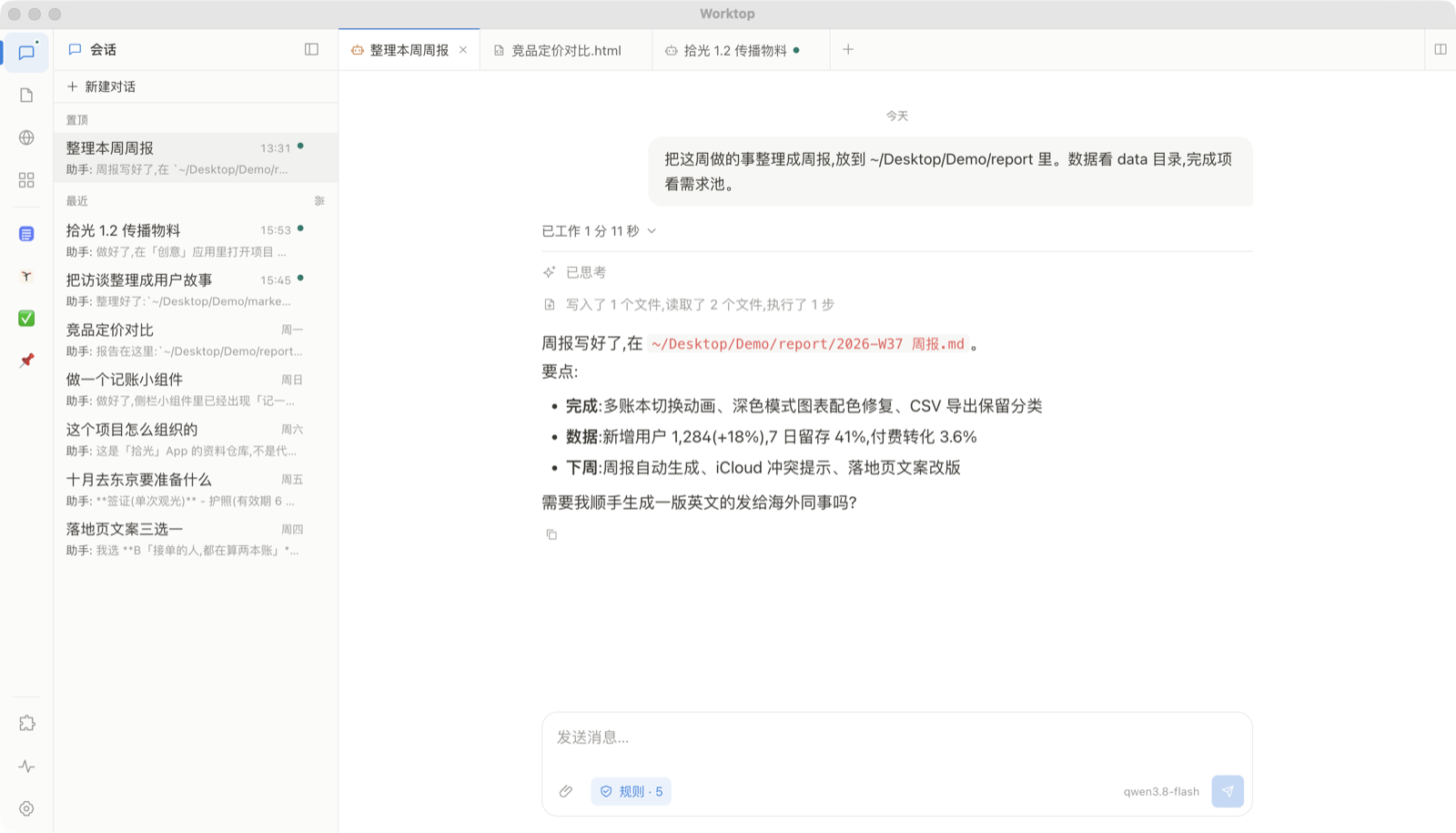Open the globe browser sidebar icon
This screenshot has height=833, width=1456.
pos(26,137)
